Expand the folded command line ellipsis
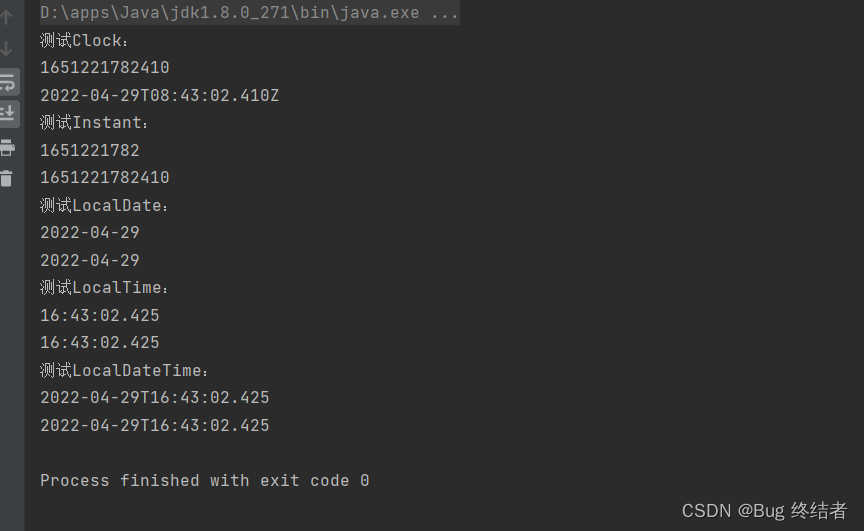The width and height of the screenshot is (864, 531). (x=445, y=14)
